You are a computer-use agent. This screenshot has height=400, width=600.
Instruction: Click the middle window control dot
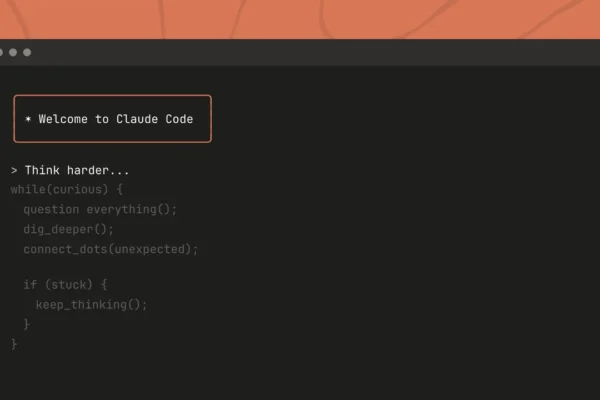pyautogui.click(x=13, y=52)
